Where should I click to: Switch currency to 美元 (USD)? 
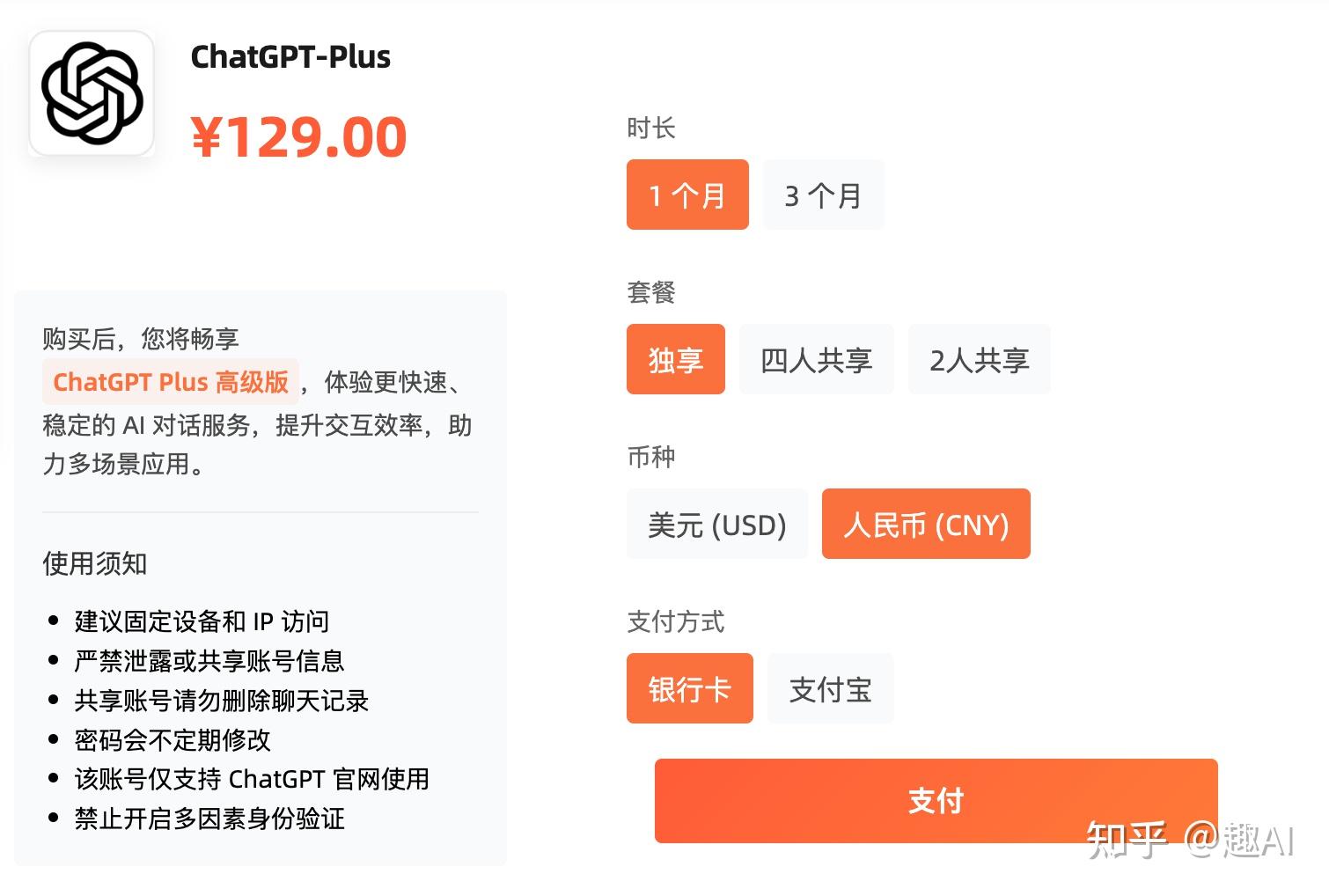pyautogui.click(x=716, y=524)
